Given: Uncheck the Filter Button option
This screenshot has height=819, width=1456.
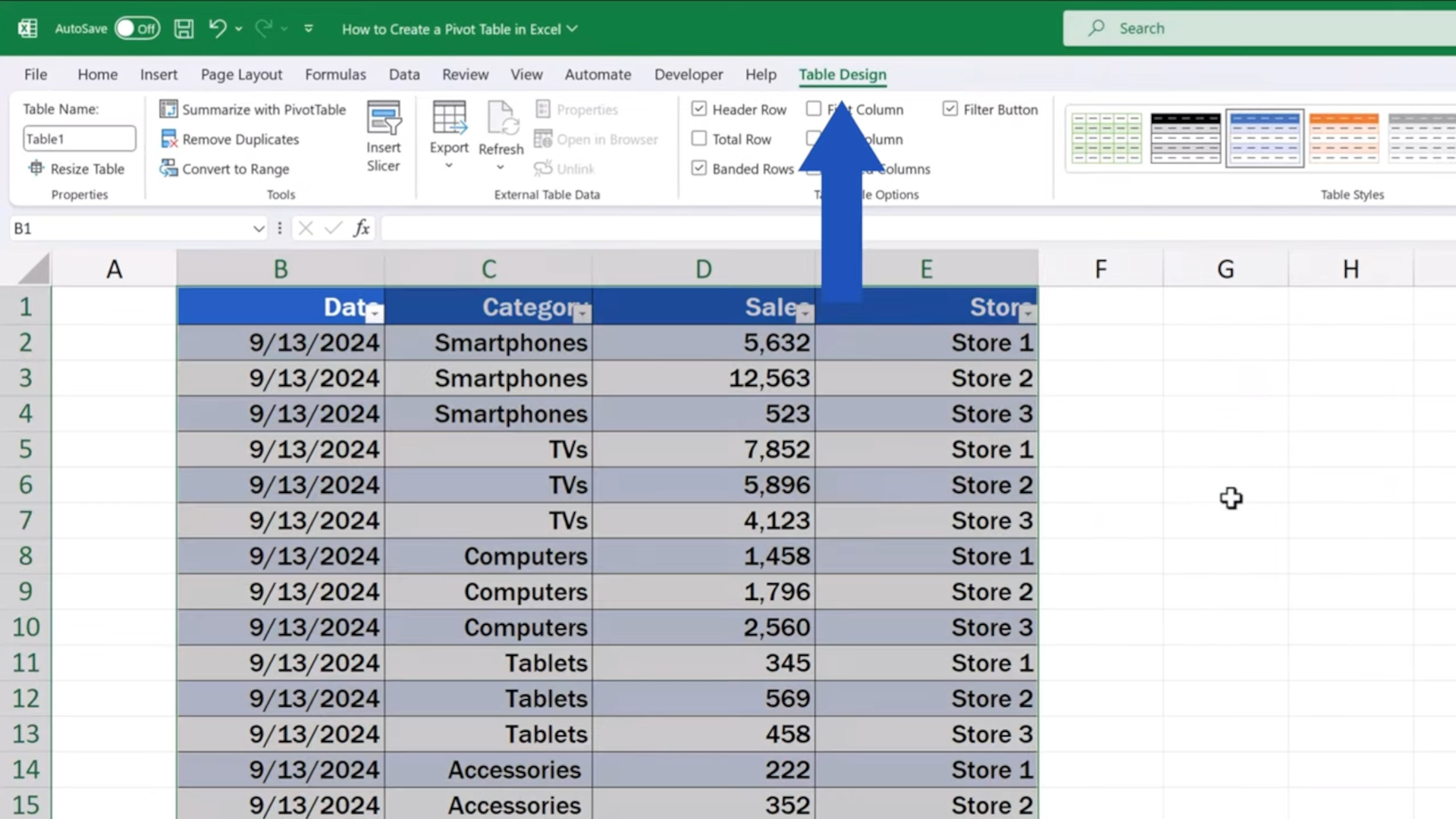Looking at the screenshot, I should [950, 109].
